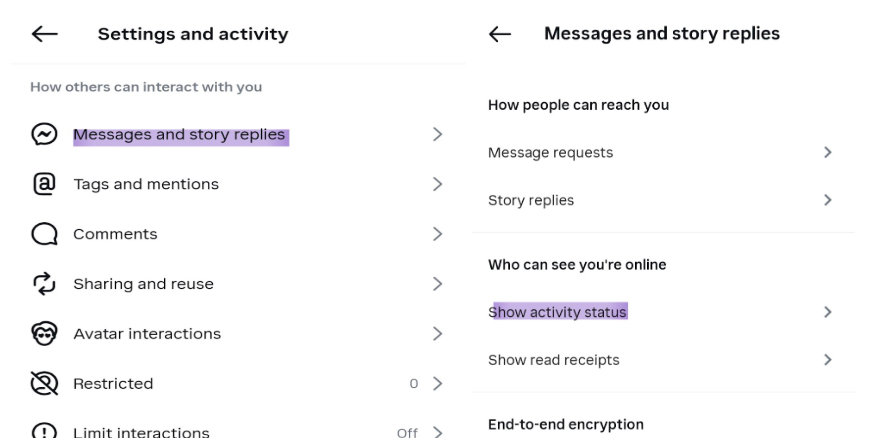Open Messages and story replies settings
This screenshot has height=438, width=870.
[180, 135]
